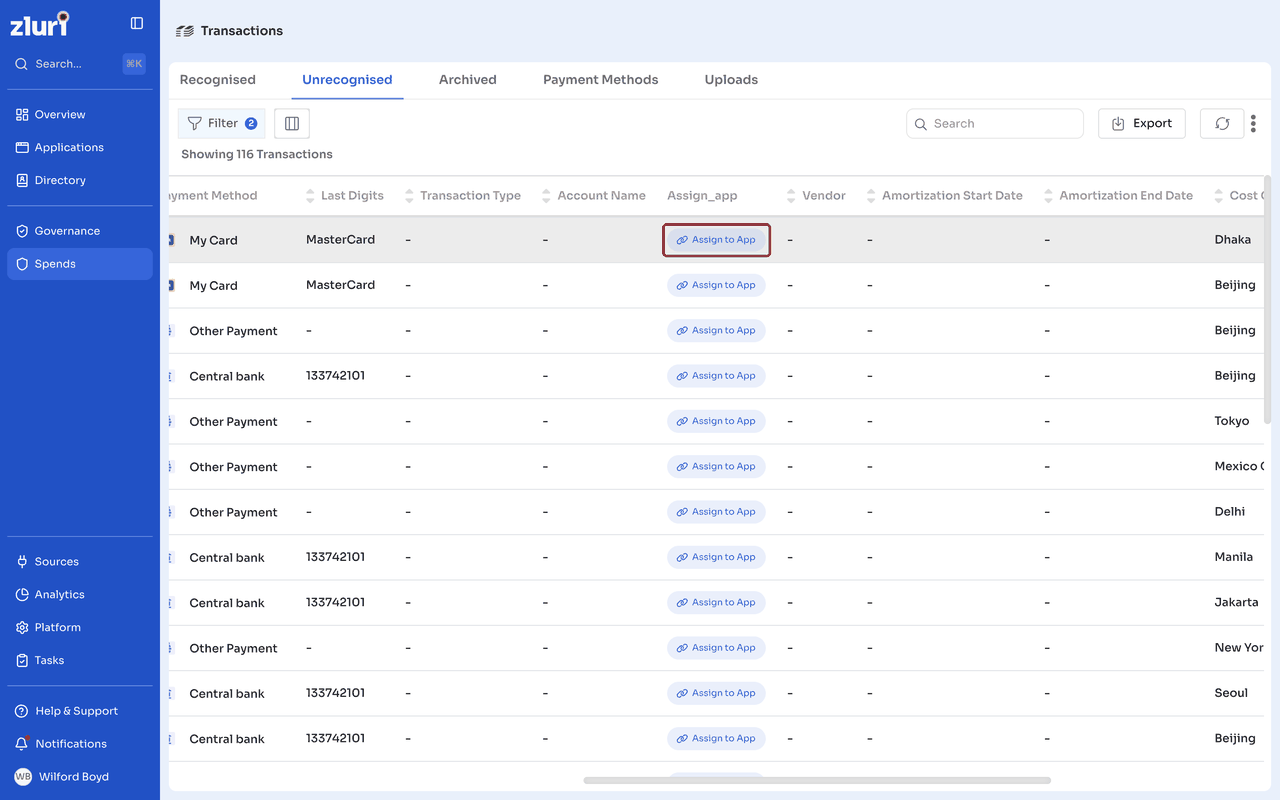
Task: Click the vertical table scrollbar
Action: pos(1267,300)
